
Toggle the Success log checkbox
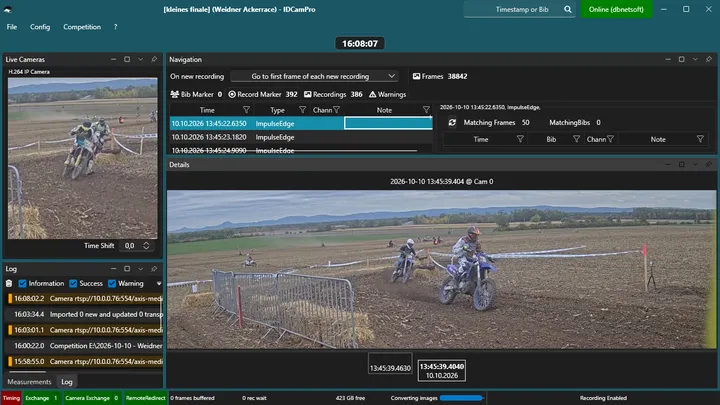tap(73, 284)
